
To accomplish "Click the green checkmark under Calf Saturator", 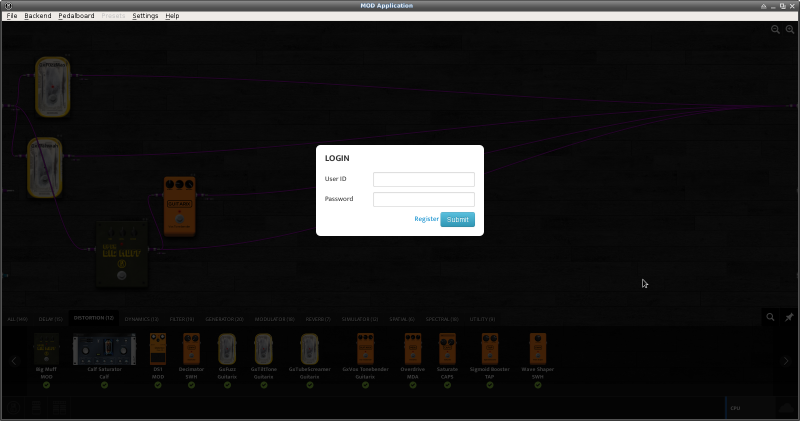I will point(104,385).
